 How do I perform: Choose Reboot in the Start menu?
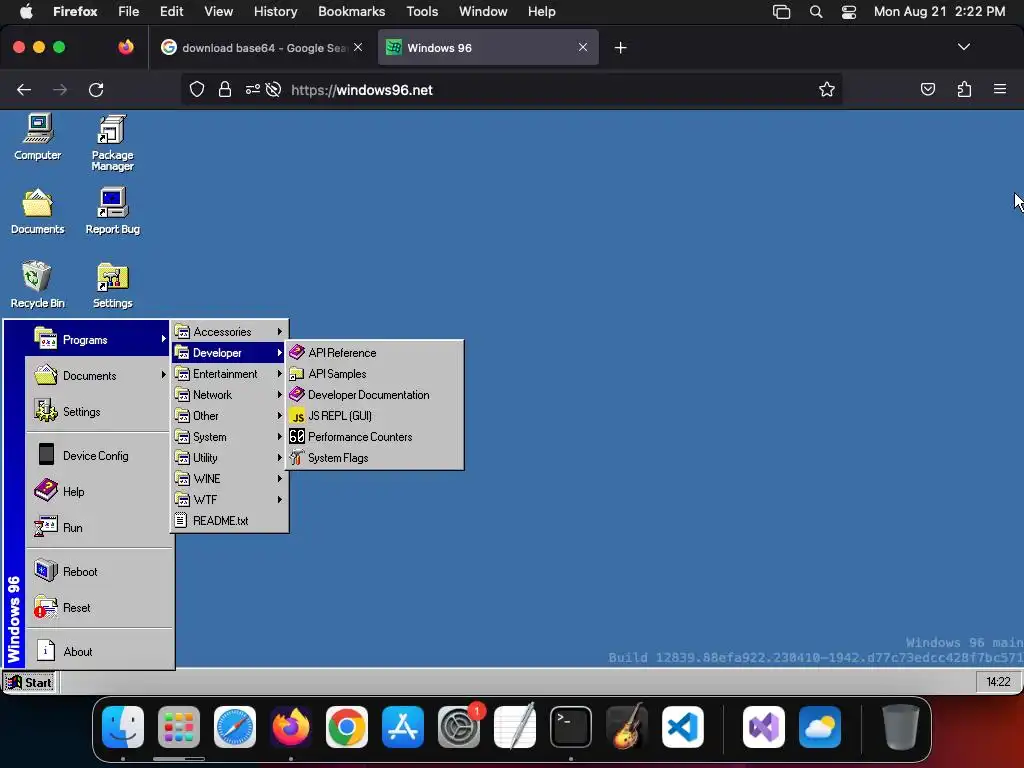click(x=99, y=571)
